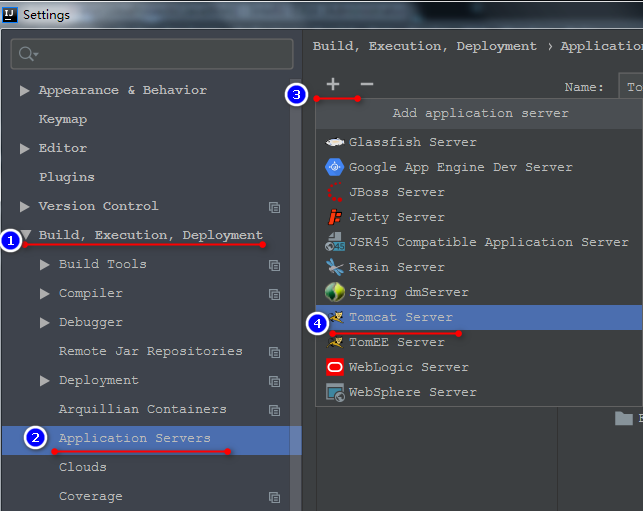Screen dimensions: 643x511
Task: Click the IntelliJ logo in title bar
Action: [9, 15]
